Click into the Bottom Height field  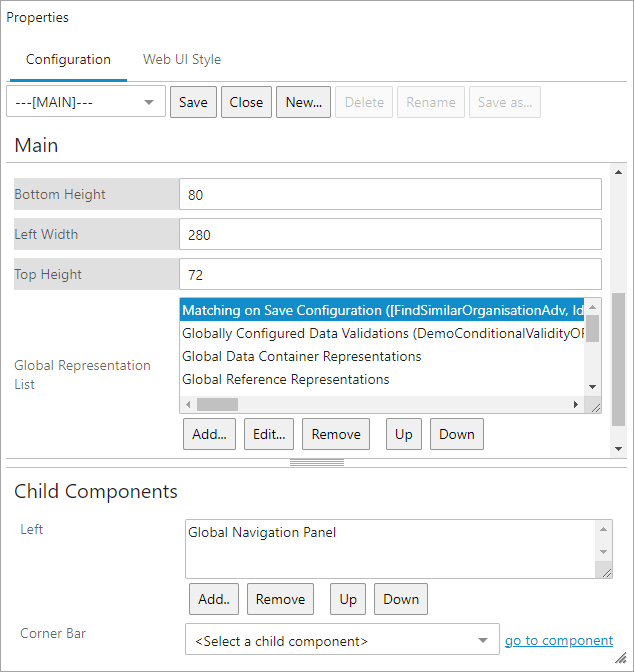click(x=390, y=194)
